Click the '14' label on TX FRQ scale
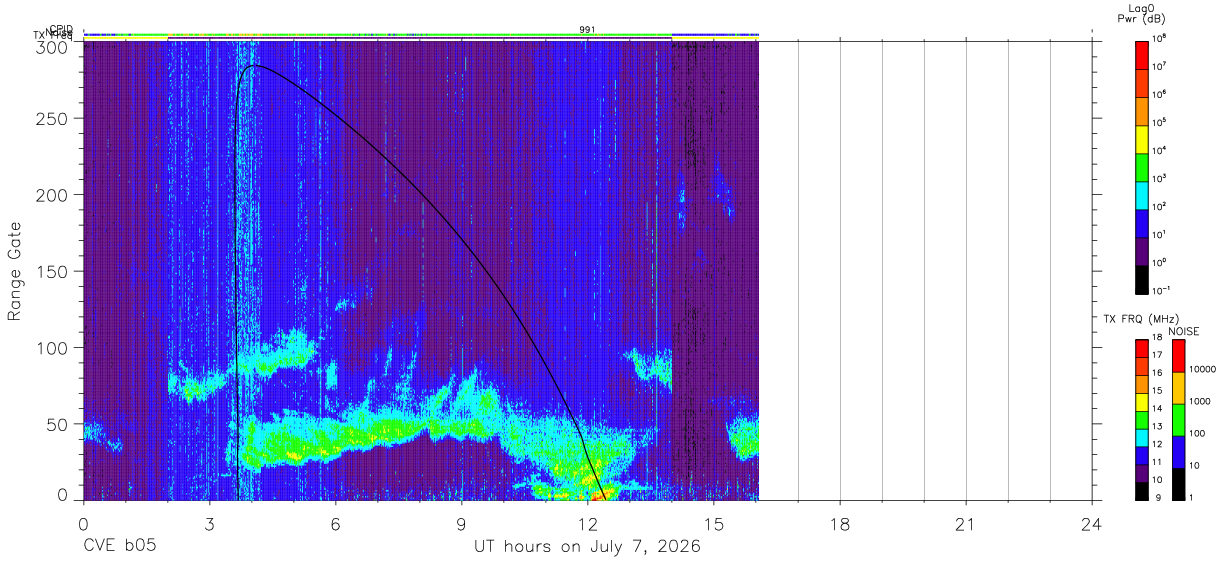The width and height of the screenshot is (1228, 567). [x=1159, y=411]
